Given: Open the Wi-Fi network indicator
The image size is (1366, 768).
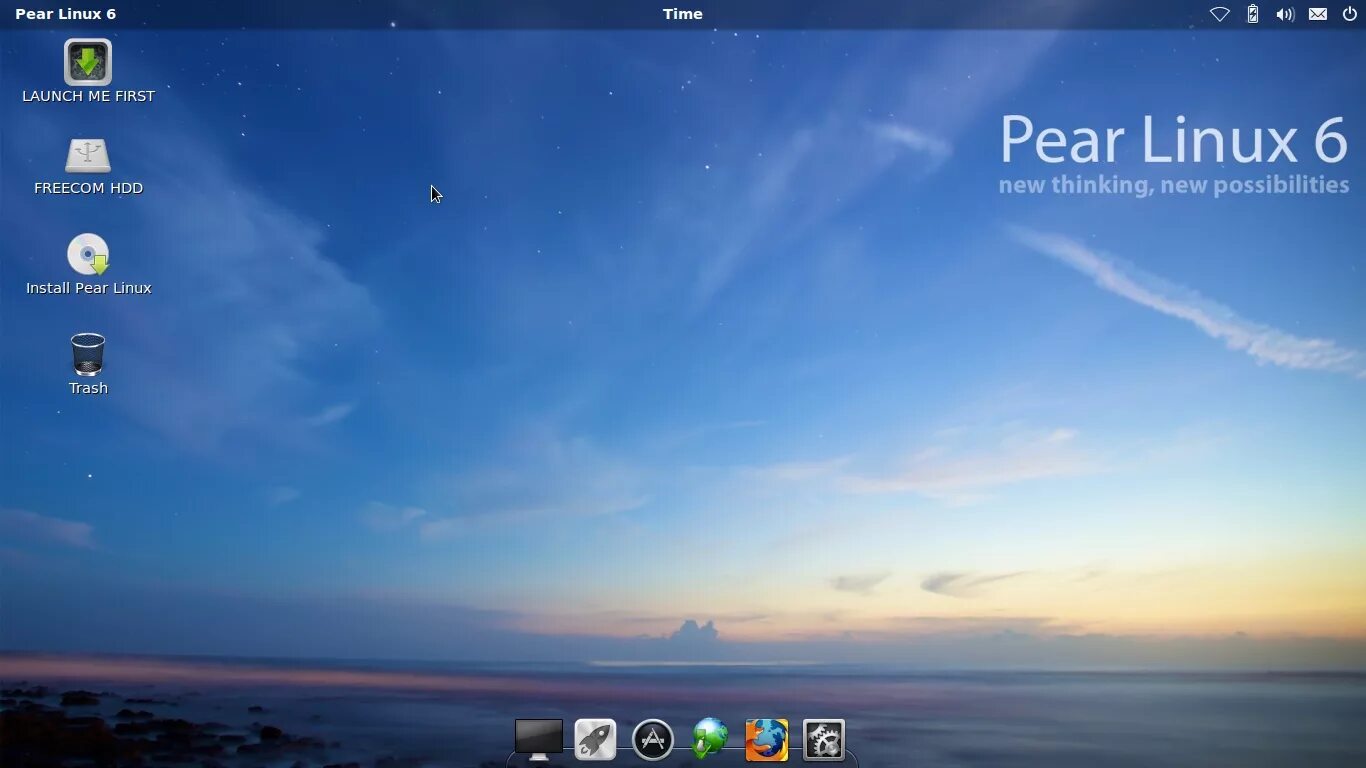Looking at the screenshot, I should pos(1220,14).
